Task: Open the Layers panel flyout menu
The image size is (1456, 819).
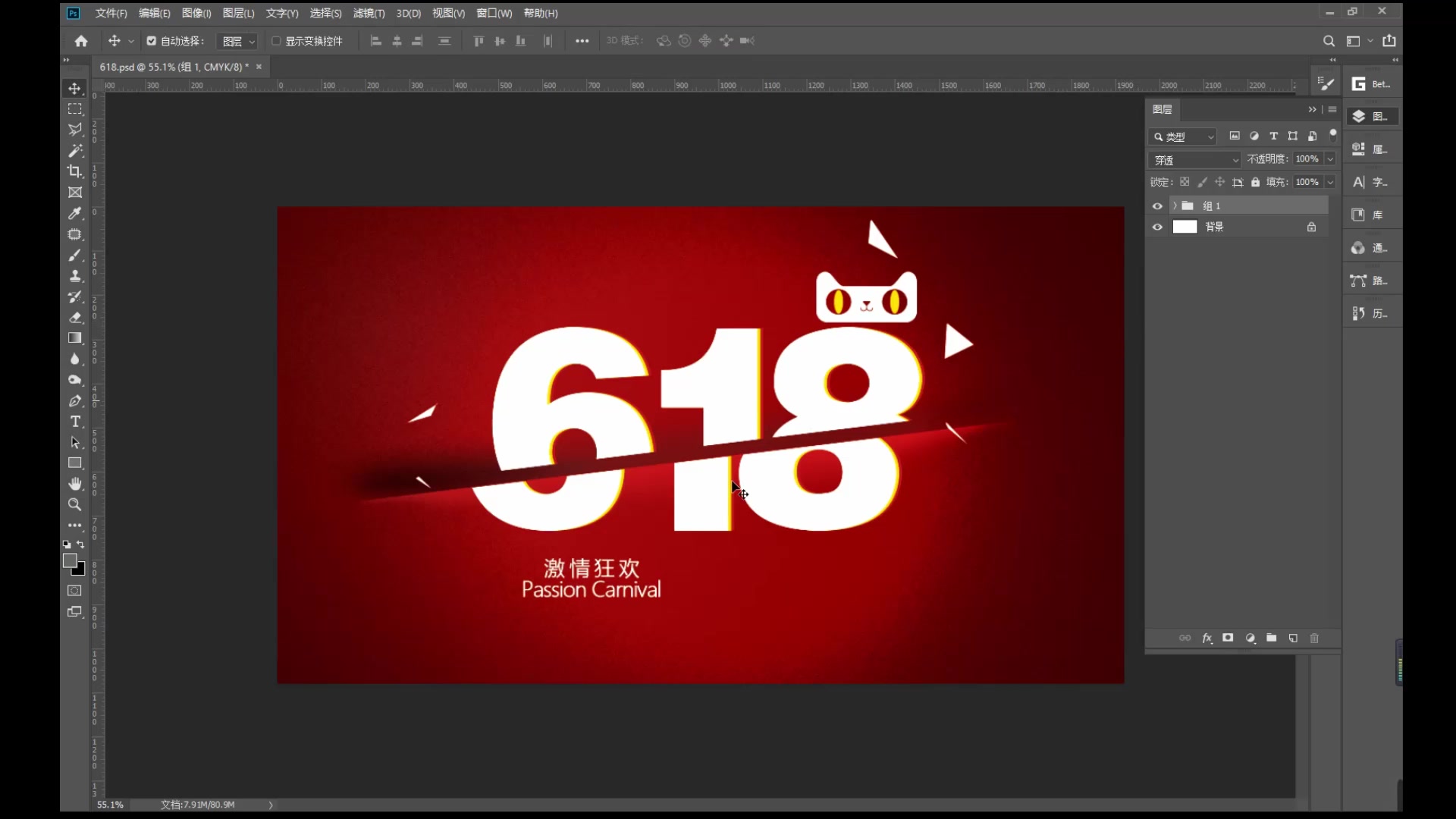Action: (1332, 110)
